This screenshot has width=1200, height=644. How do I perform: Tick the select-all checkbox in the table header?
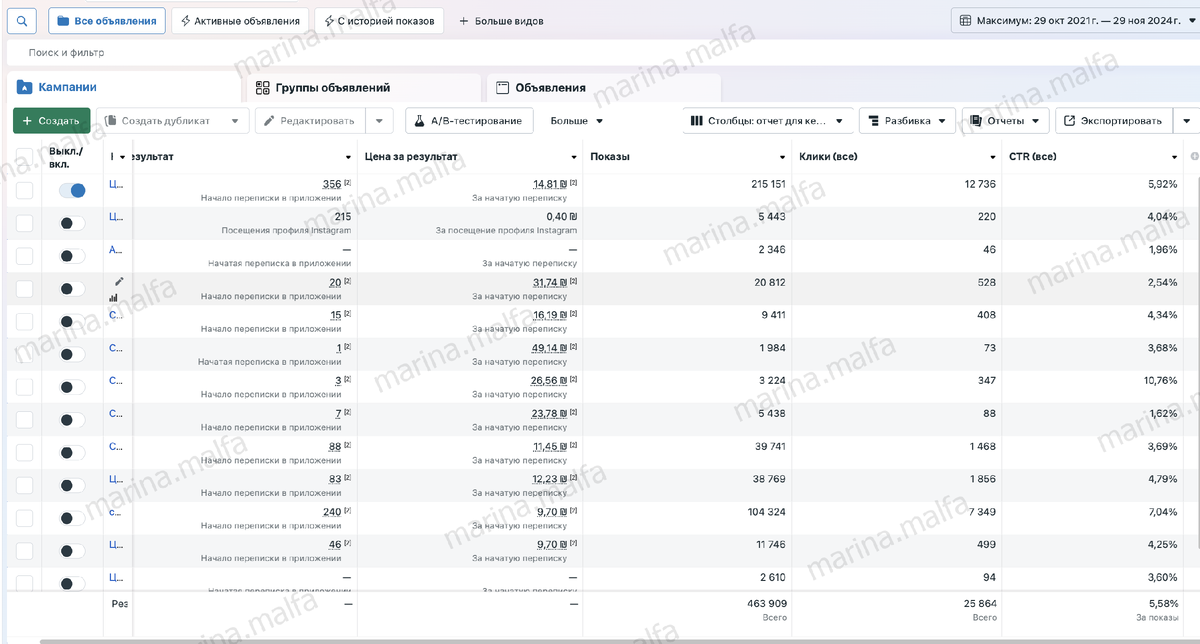coord(24,157)
